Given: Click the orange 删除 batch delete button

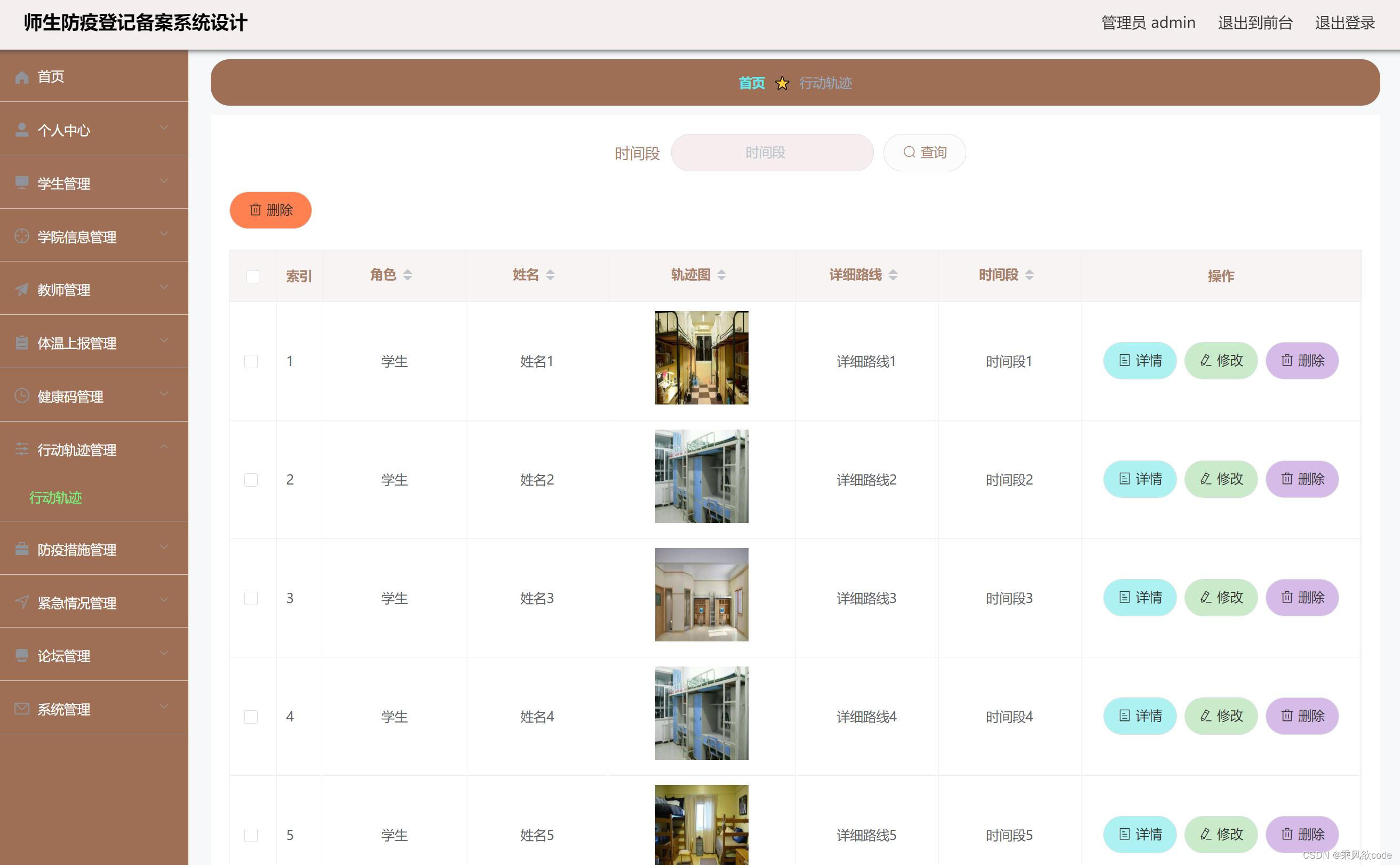Looking at the screenshot, I should coord(271,210).
